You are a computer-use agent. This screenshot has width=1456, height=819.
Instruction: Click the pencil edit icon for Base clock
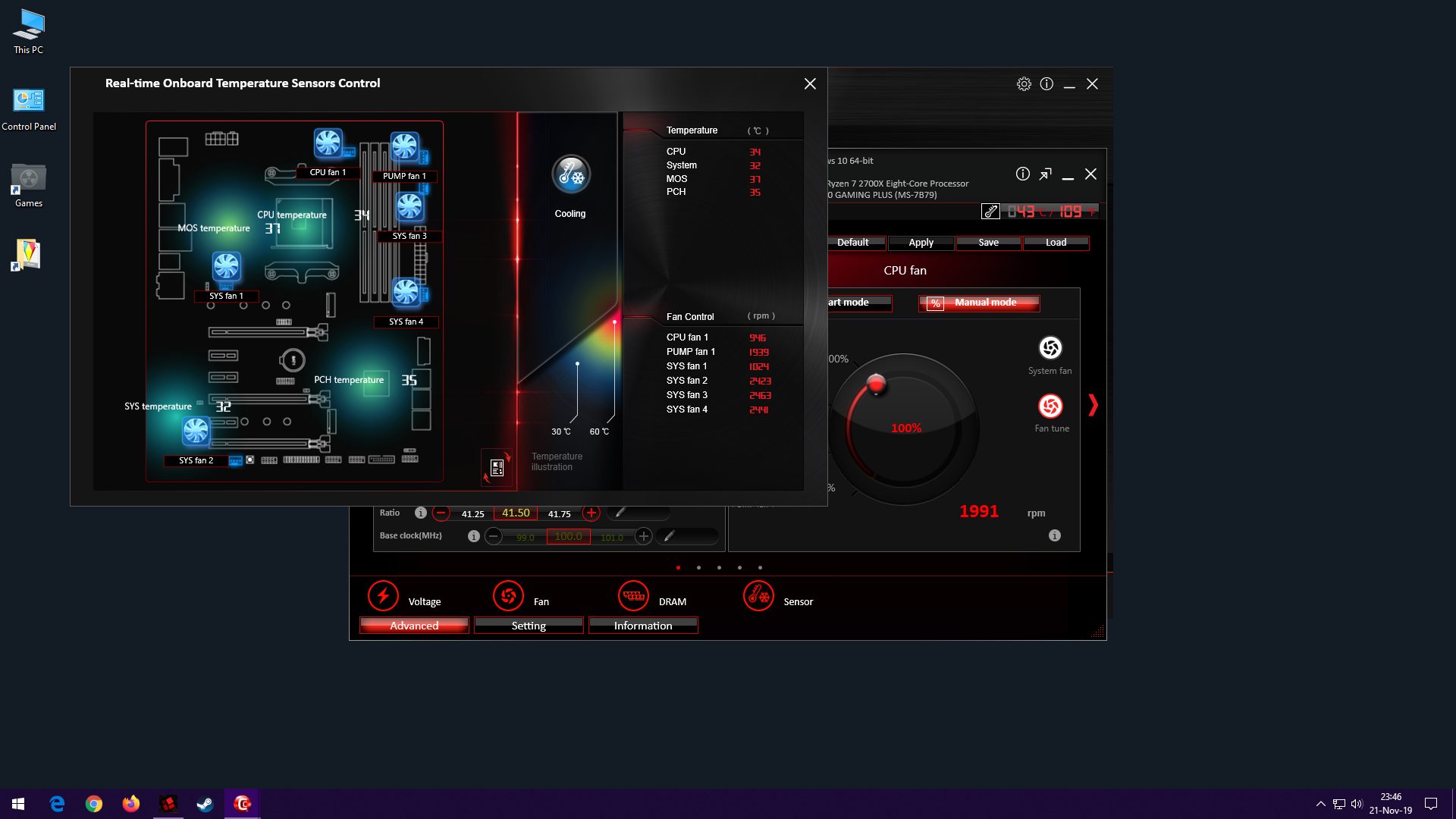(x=669, y=536)
